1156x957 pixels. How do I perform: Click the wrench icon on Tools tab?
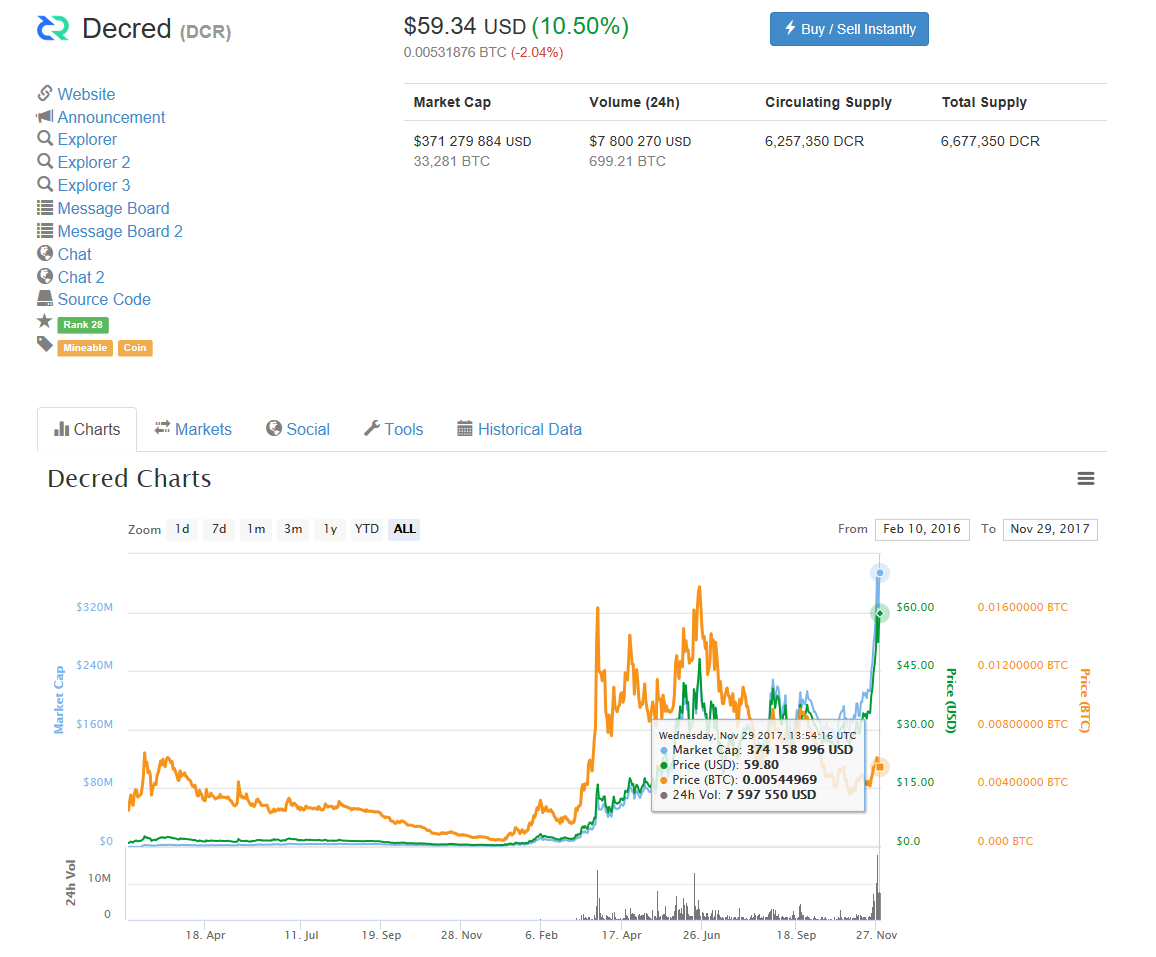[x=372, y=428]
